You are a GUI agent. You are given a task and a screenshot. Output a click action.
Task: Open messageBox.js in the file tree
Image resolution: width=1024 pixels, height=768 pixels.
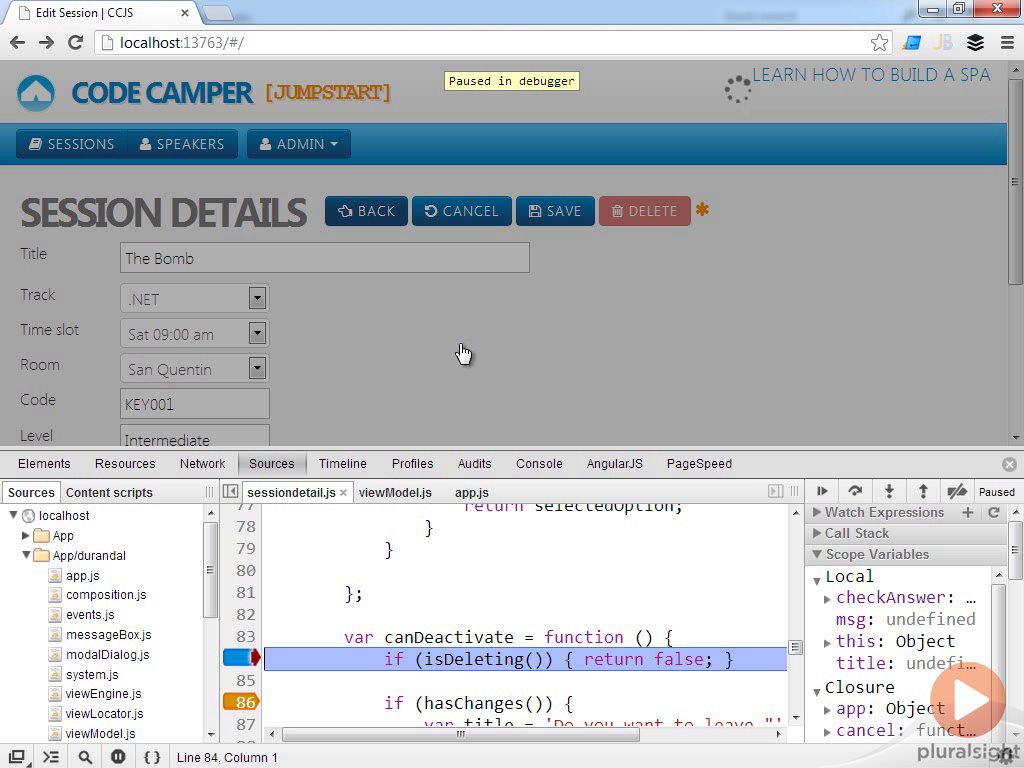(x=108, y=635)
